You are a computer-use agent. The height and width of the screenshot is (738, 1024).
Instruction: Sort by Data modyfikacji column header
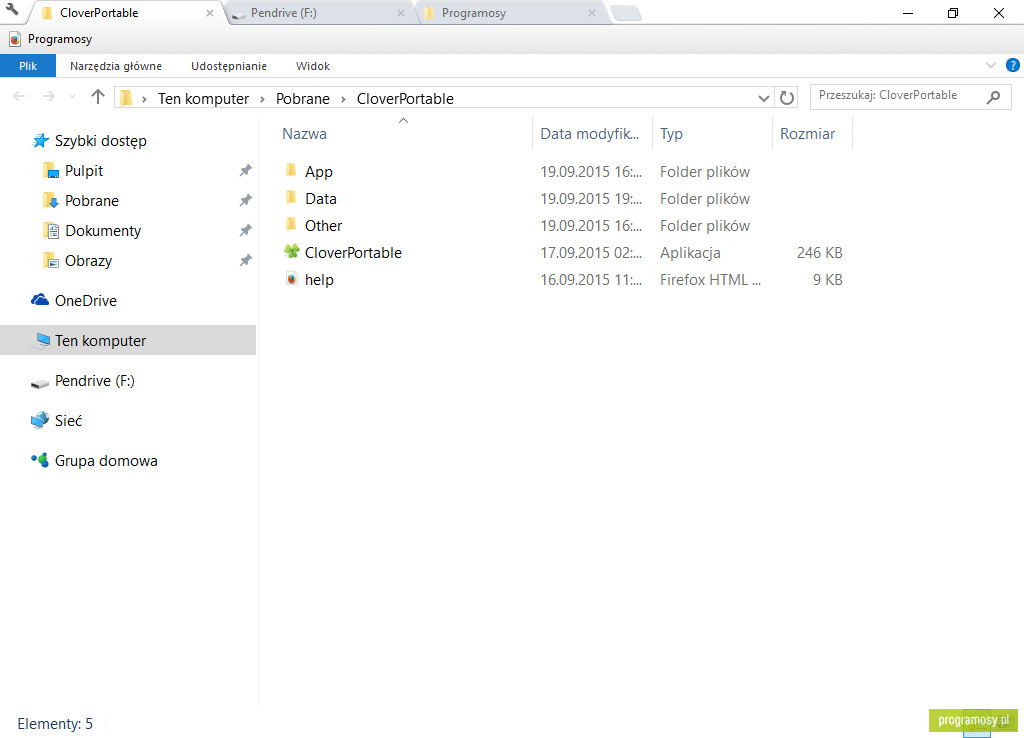click(592, 133)
